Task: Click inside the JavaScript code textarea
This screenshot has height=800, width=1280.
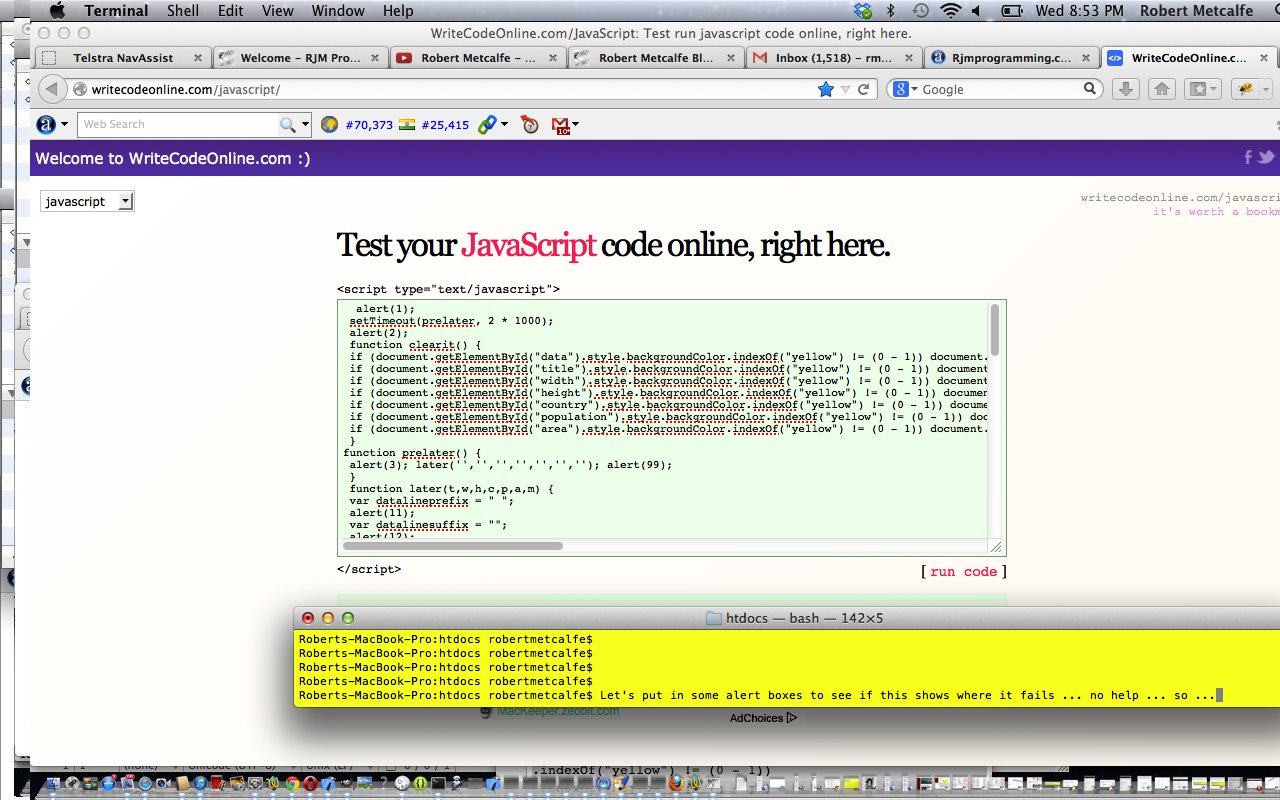Action: (664, 420)
